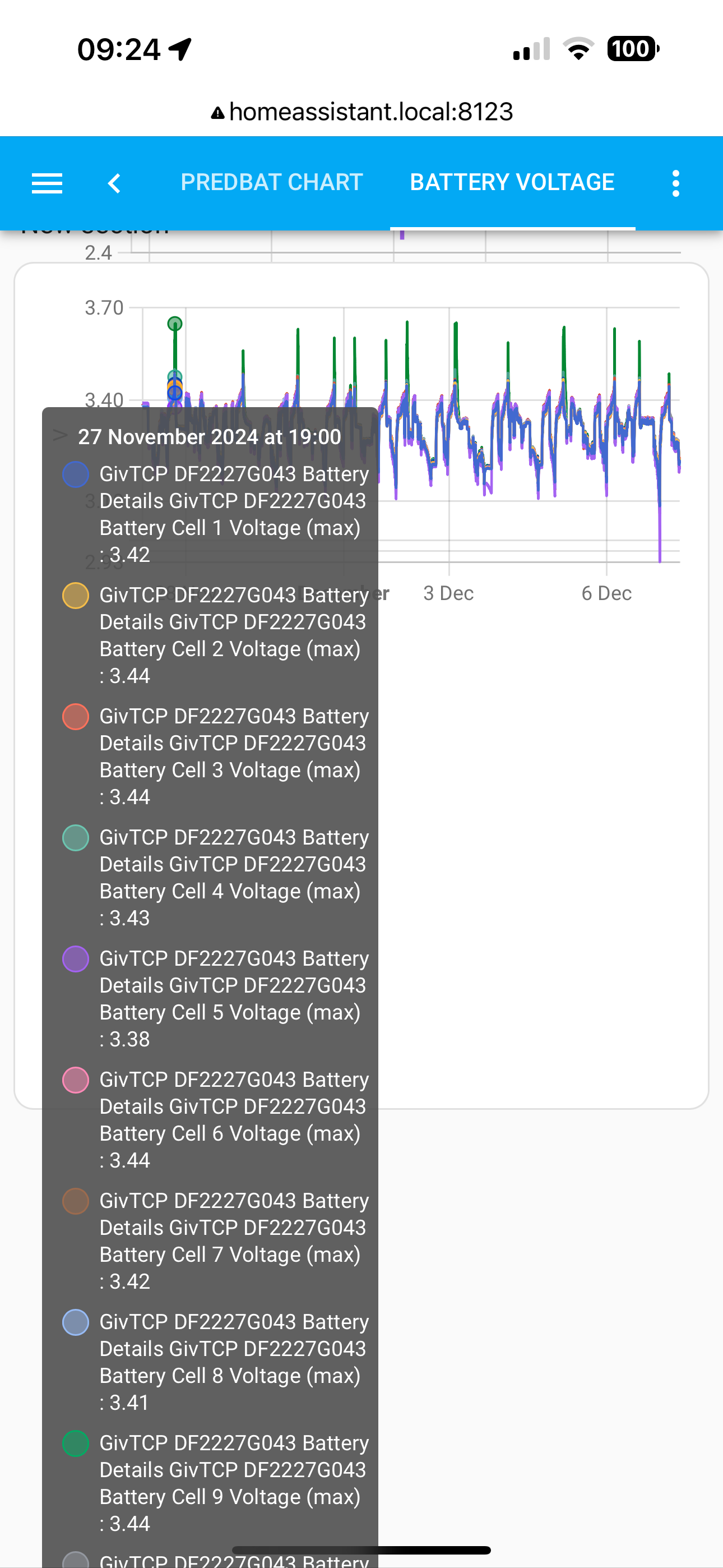The height and width of the screenshot is (1568, 723).
Task: Click the 6 Dec axis label
Action: [x=606, y=593]
